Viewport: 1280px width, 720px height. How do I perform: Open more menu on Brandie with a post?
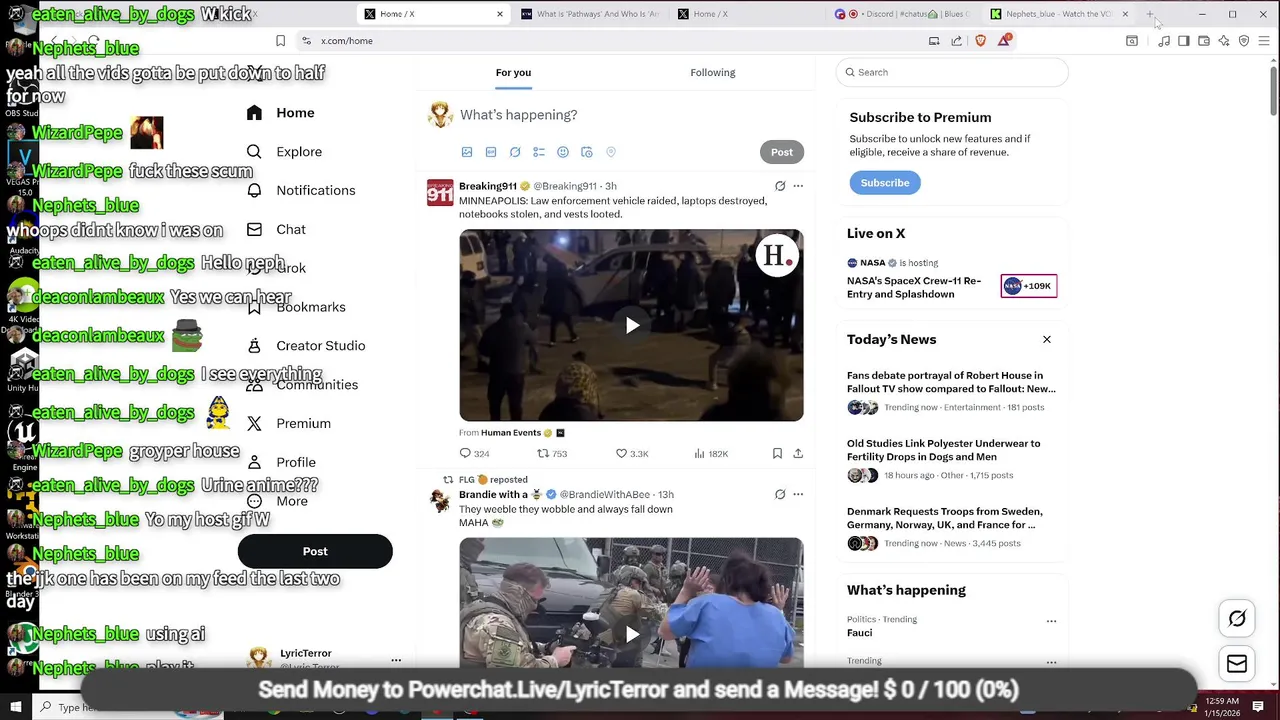798,494
